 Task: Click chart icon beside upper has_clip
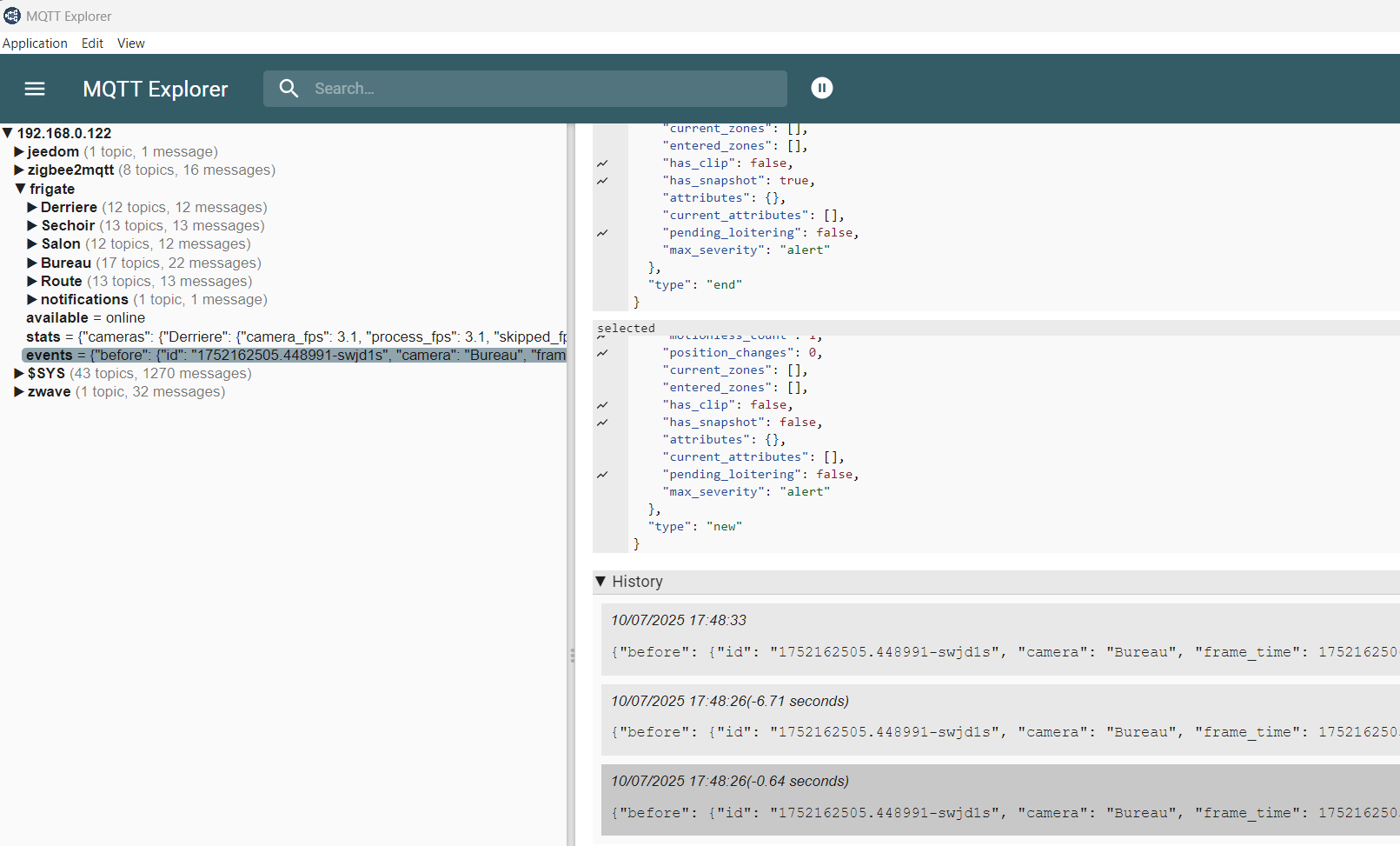coord(602,163)
